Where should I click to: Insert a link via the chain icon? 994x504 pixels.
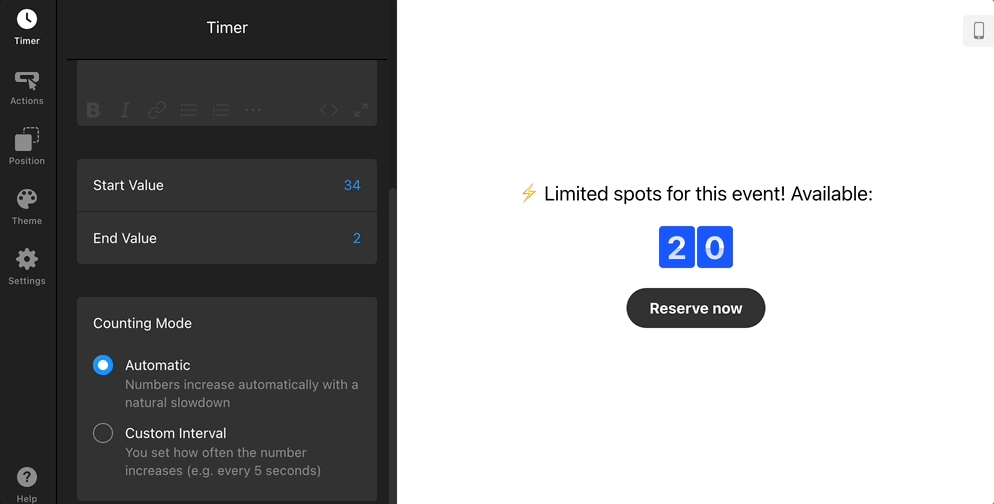coord(157,110)
